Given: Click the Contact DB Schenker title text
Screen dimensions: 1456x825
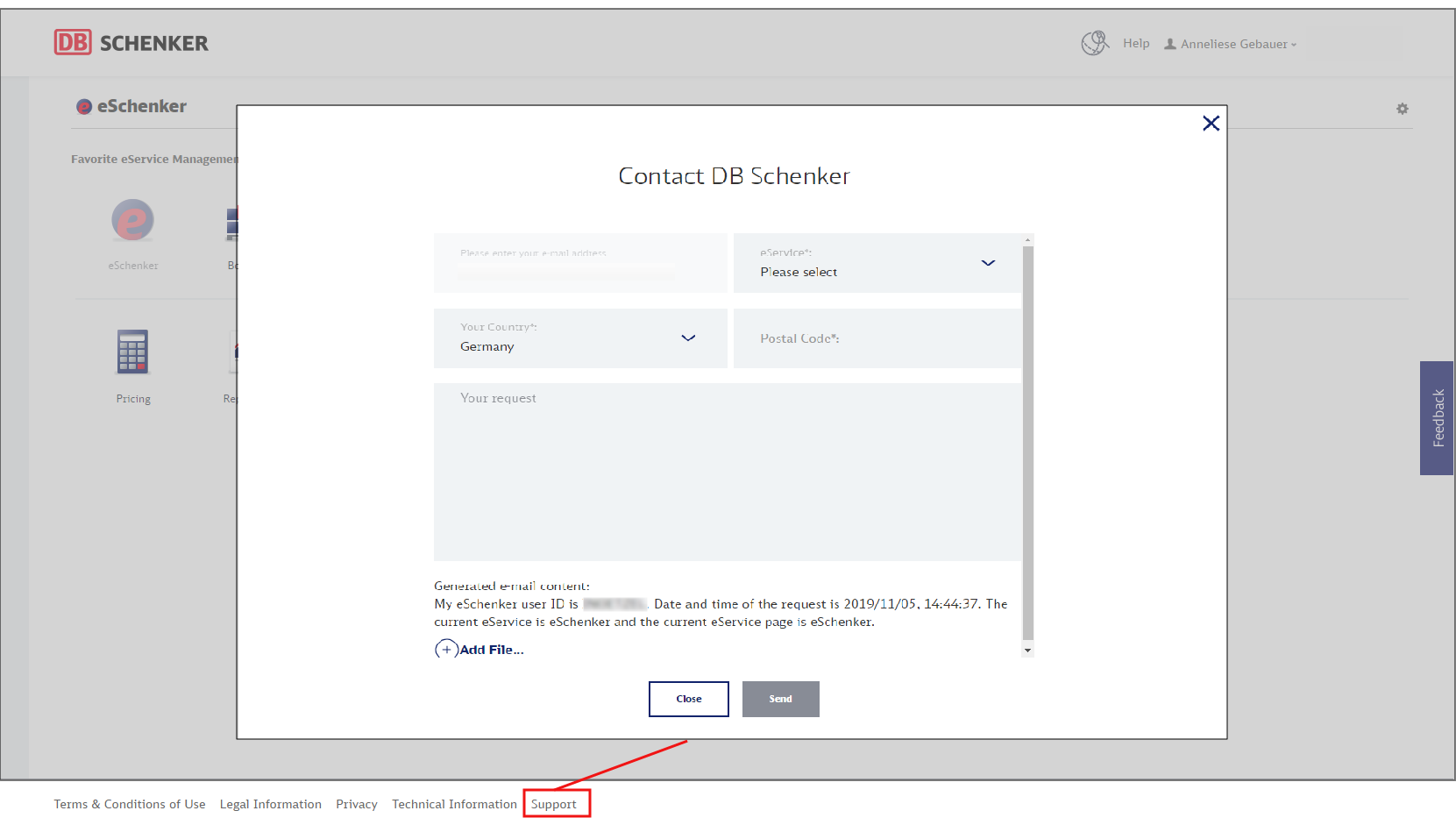Looking at the screenshot, I should 735,176.
